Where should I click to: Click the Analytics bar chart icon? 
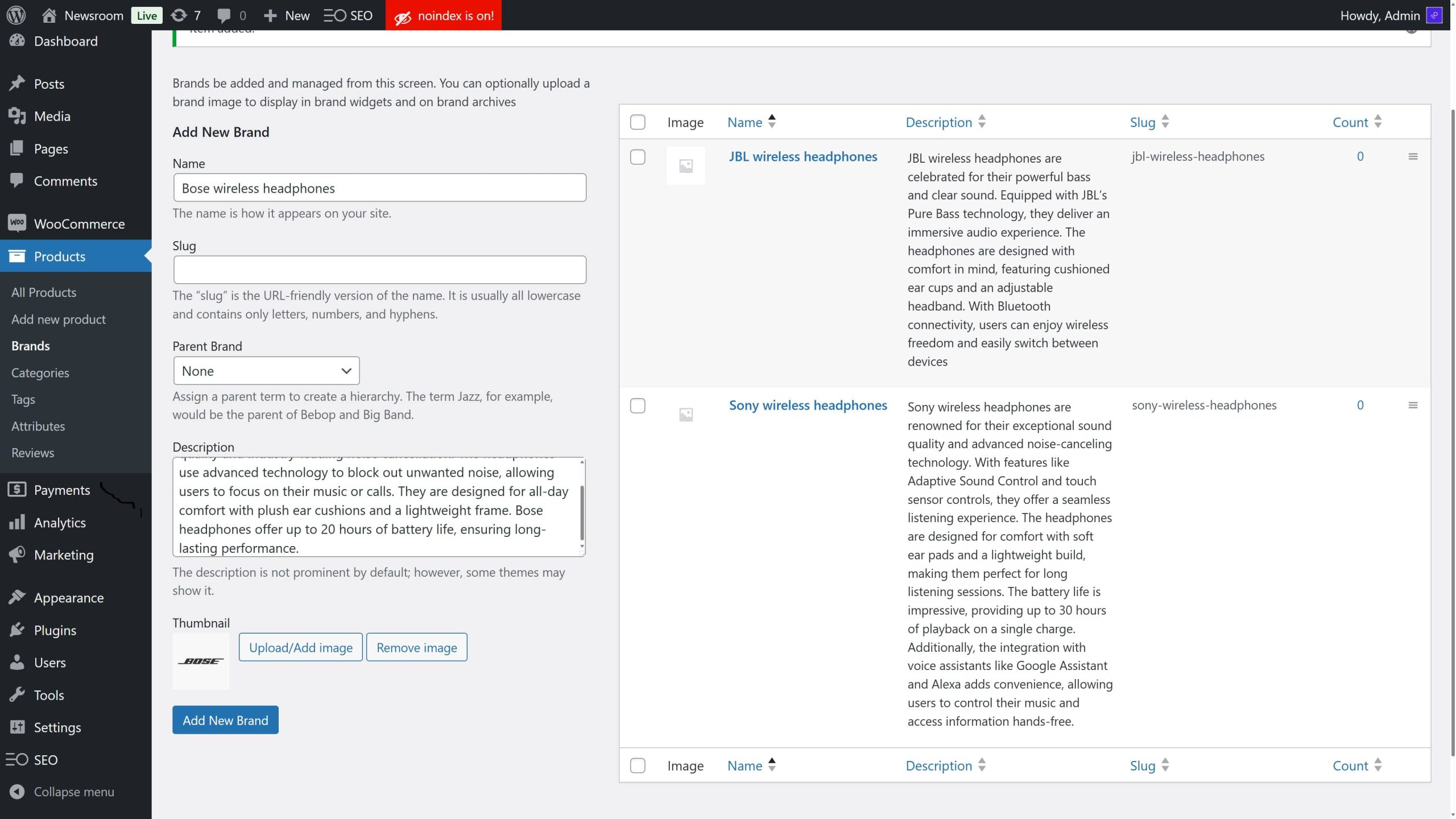(x=17, y=522)
